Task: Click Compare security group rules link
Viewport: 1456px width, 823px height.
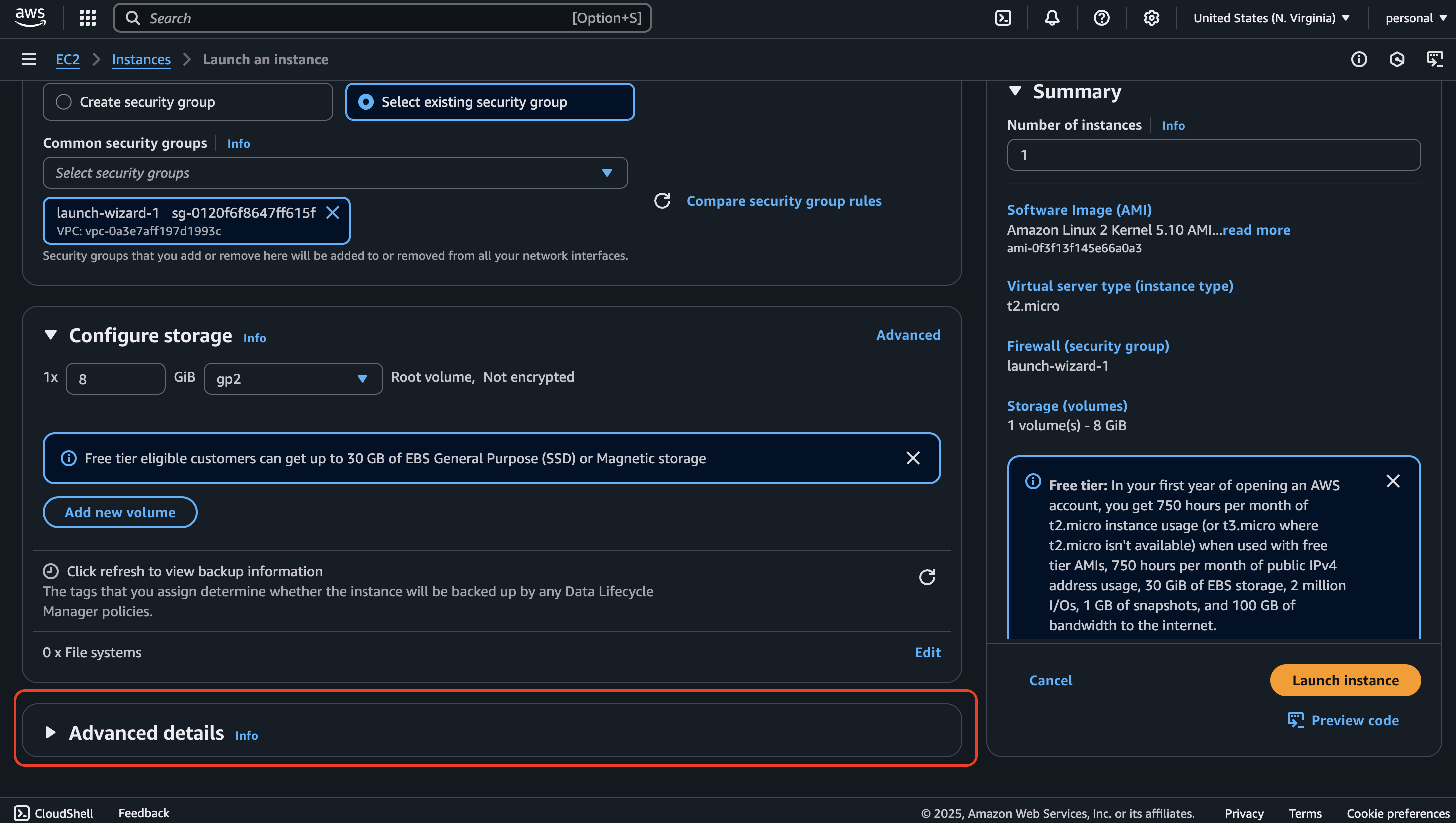Action: pyautogui.click(x=784, y=201)
